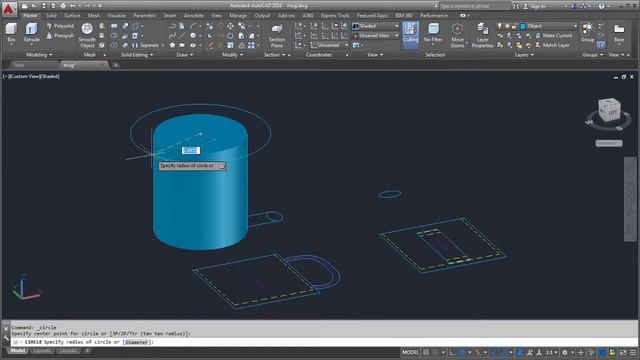This screenshot has width=640, height=360.
Task: Open the AutoCAD application menu logo
Action: click(8, 9)
